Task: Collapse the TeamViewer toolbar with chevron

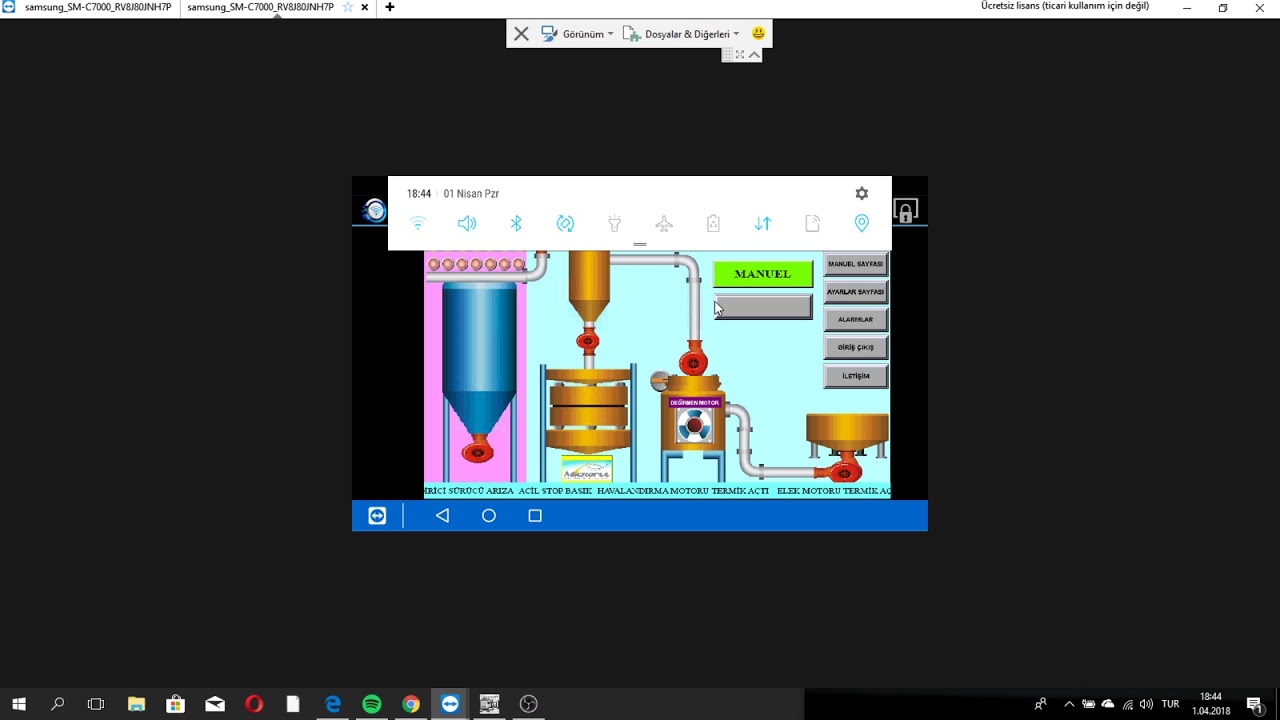Action: [x=755, y=55]
